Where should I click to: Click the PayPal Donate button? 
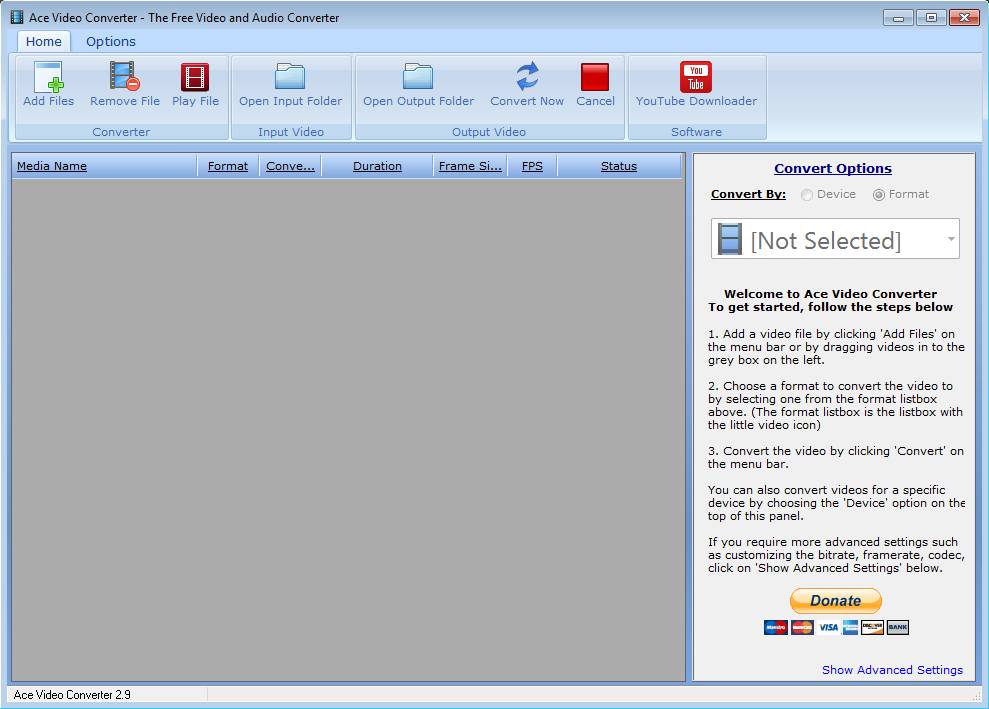coord(835,601)
